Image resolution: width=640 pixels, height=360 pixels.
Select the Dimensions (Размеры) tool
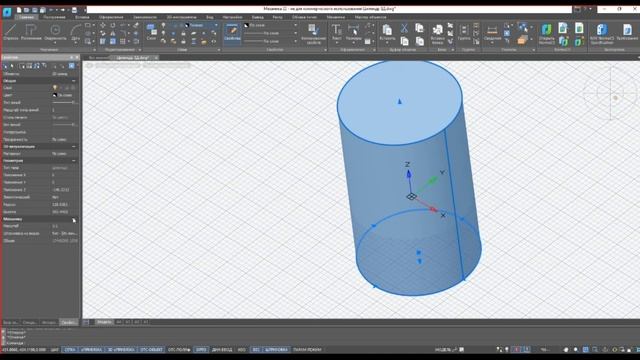coord(353,32)
